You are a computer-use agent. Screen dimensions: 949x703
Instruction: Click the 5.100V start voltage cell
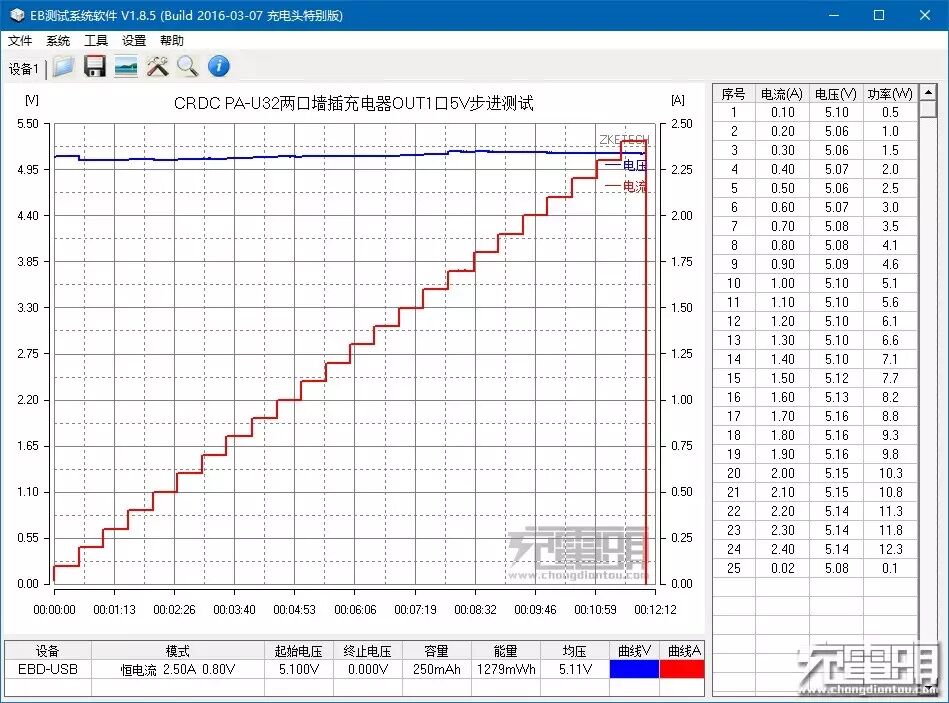click(x=299, y=669)
